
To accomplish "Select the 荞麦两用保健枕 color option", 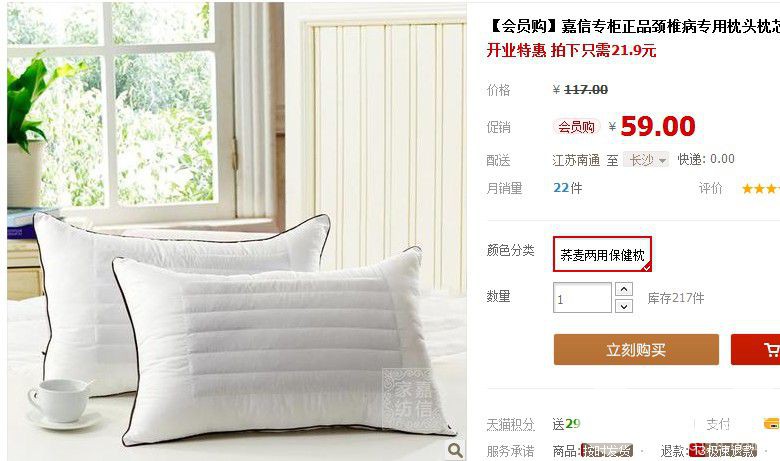I will click(x=602, y=254).
